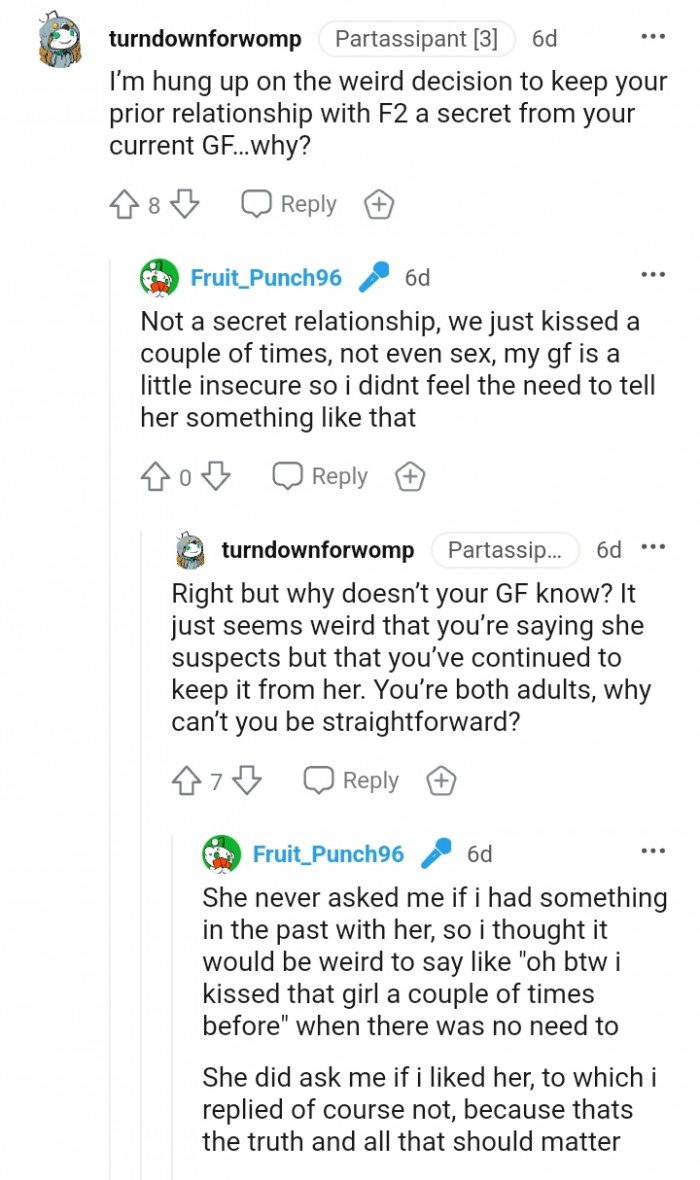Open the overflow menu on Fruit_Punch96's first reply
Screen dimensions: 700x1180
click(653, 273)
